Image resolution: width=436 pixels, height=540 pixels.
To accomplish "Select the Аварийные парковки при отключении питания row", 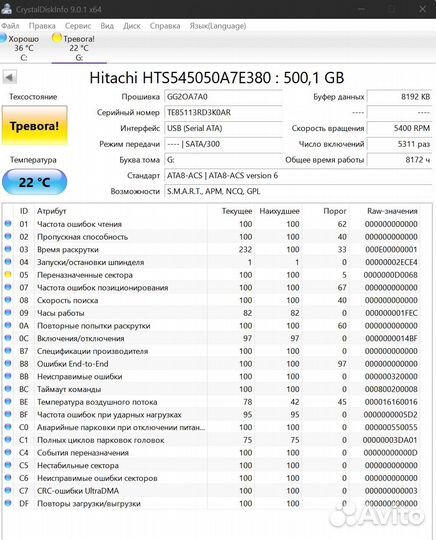I will (x=212, y=427).
